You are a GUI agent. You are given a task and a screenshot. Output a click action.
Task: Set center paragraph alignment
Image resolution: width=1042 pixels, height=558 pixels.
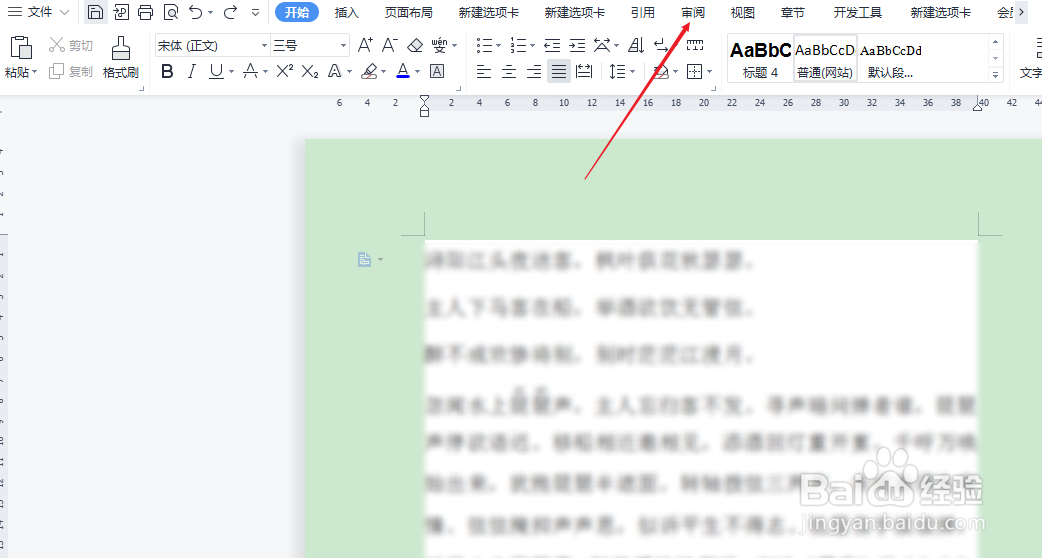pos(509,71)
